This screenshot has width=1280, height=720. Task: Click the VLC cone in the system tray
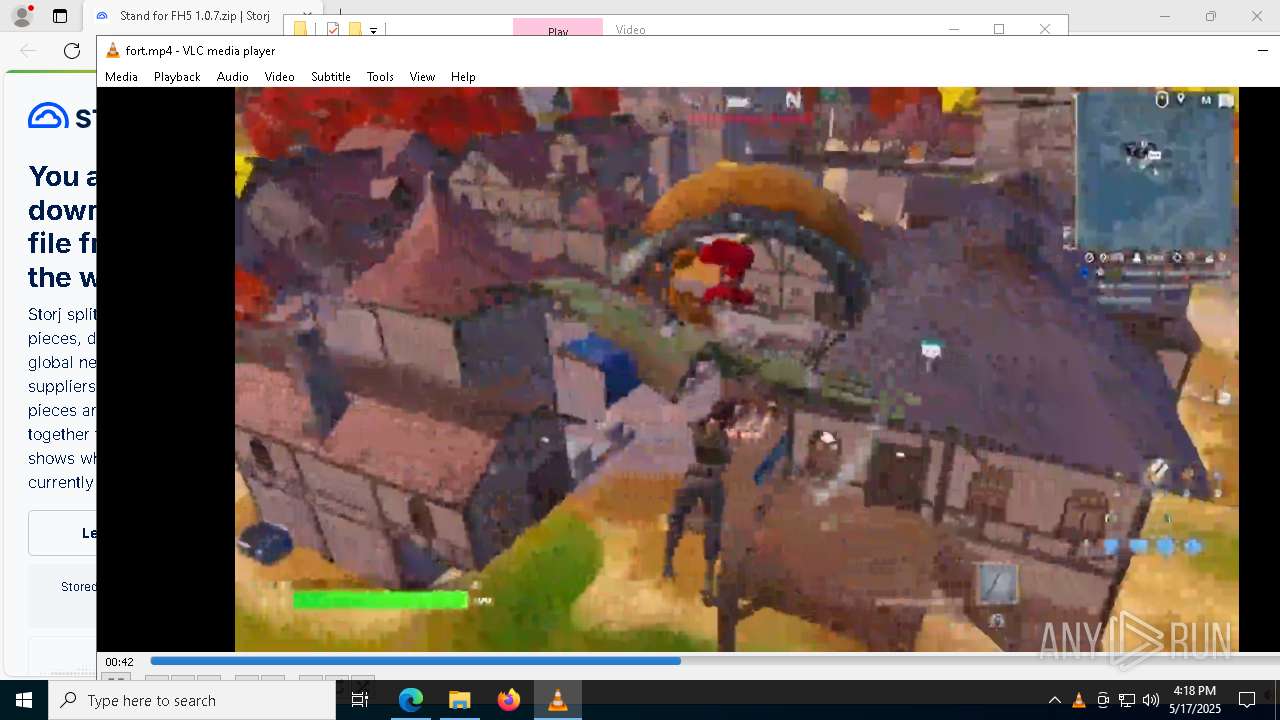pyautogui.click(x=1078, y=700)
